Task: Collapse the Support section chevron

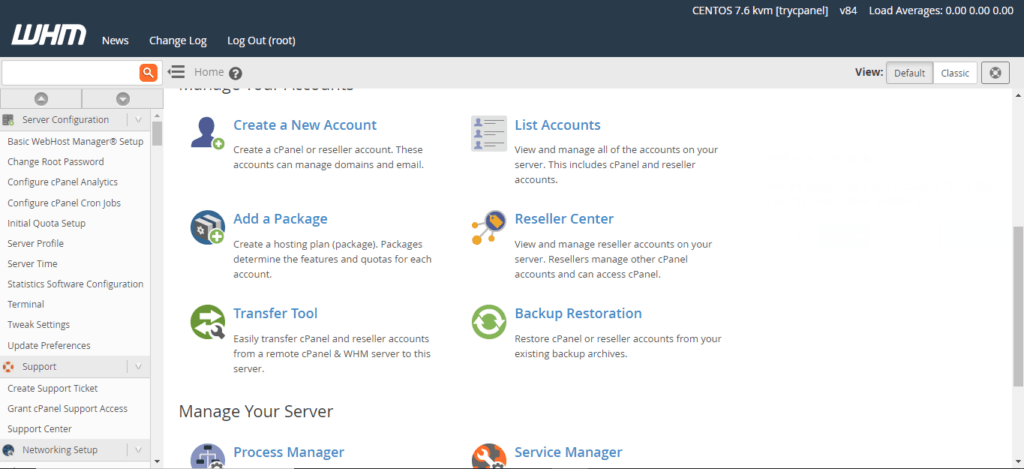Action: coord(138,366)
